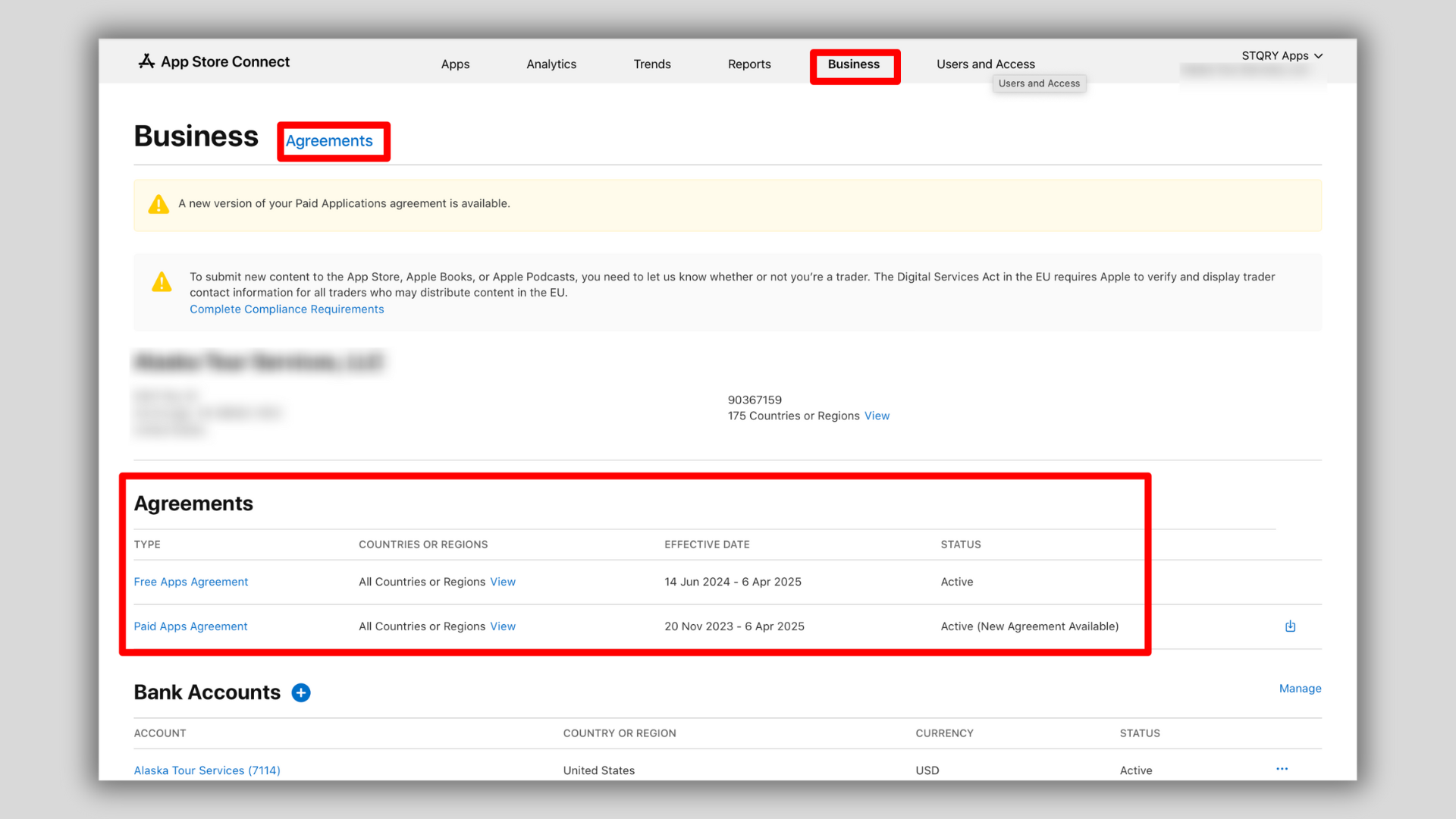Open the Apps menu item
Image resolution: width=1456 pixels, height=819 pixels.
coord(455,64)
